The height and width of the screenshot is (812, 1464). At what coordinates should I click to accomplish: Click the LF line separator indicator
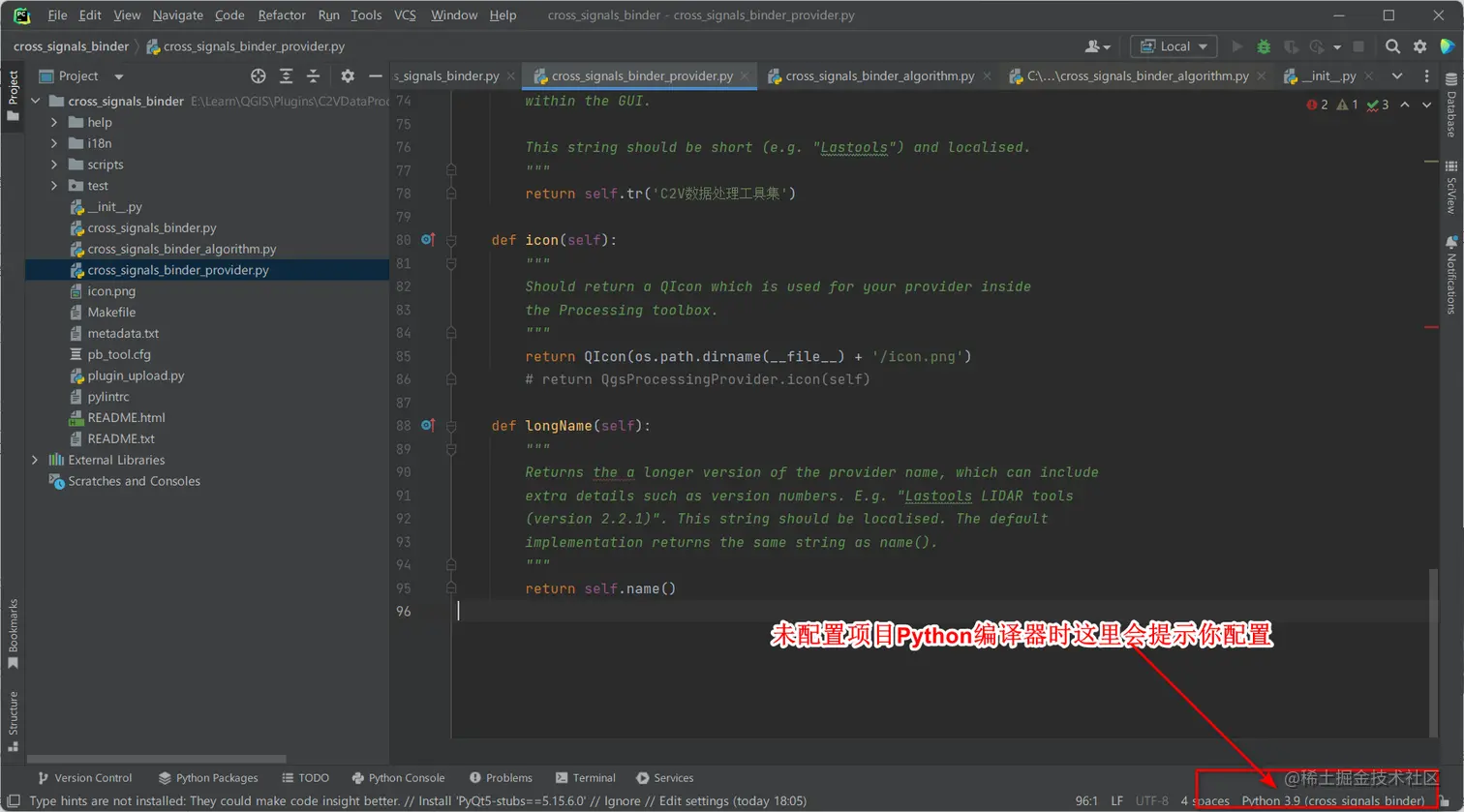click(x=1117, y=801)
